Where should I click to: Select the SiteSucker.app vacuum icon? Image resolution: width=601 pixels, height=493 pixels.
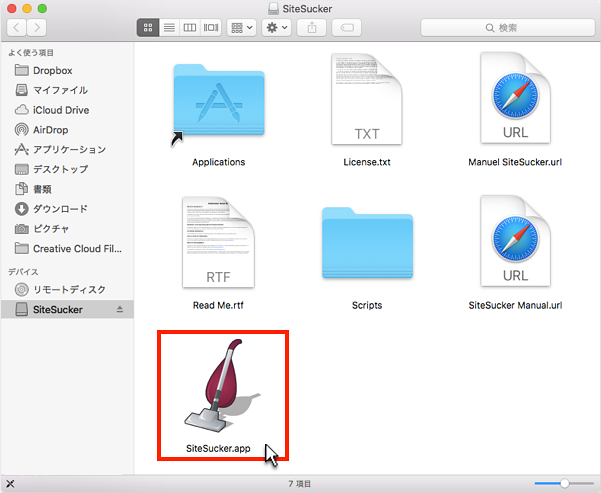click(222, 386)
